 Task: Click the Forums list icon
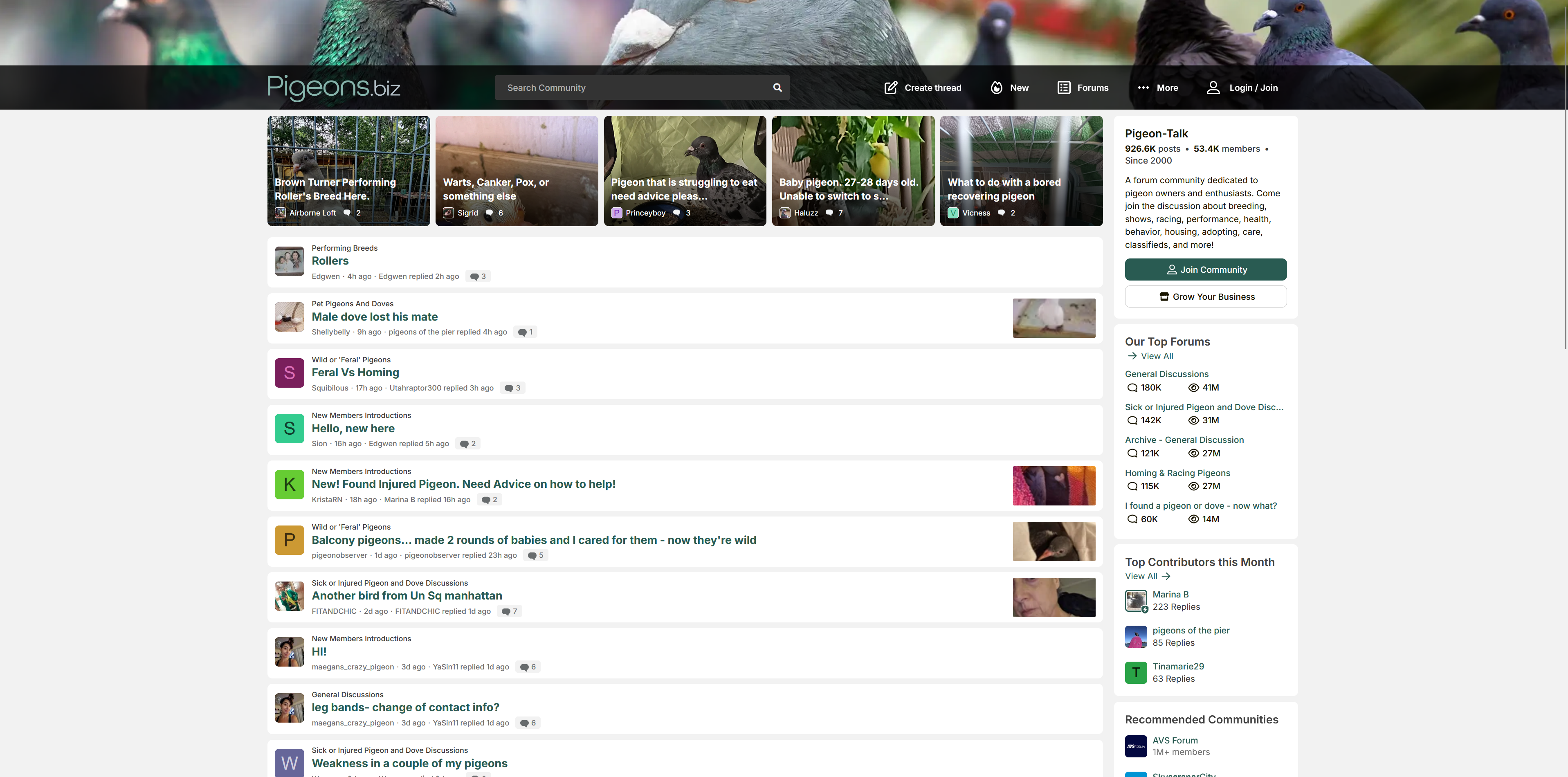point(1063,88)
